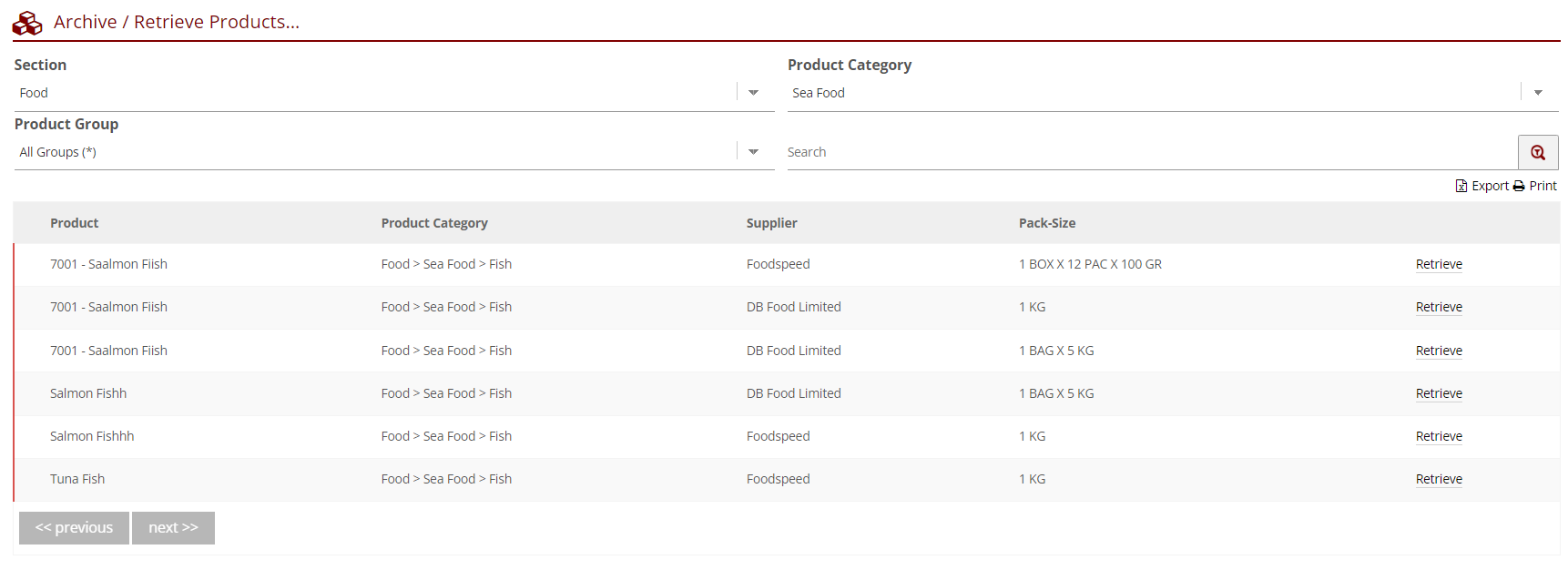This screenshot has width=1568, height=570.
Task: Click the Pack-Size column header
Action: click(x=1046, y=223)
